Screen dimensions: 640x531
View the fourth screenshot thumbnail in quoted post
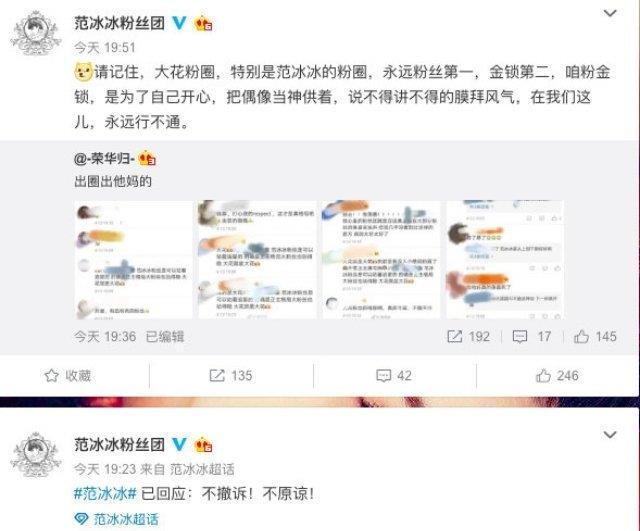point(505,260)
